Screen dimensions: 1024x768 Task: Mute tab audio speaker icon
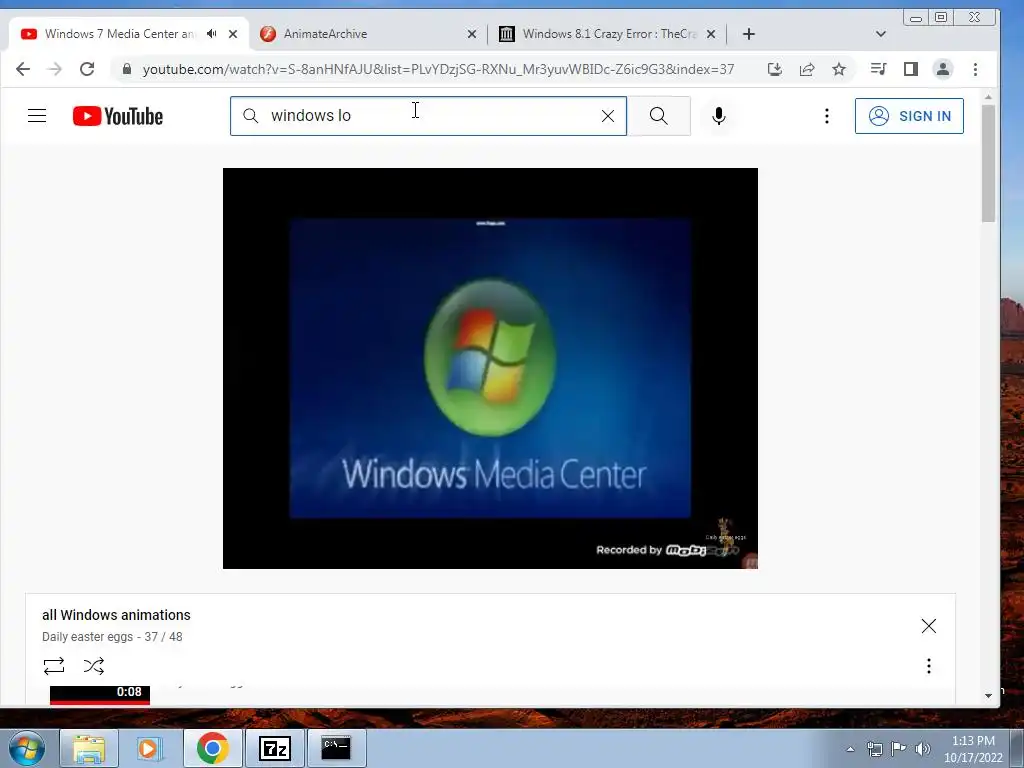click(212, 34)
